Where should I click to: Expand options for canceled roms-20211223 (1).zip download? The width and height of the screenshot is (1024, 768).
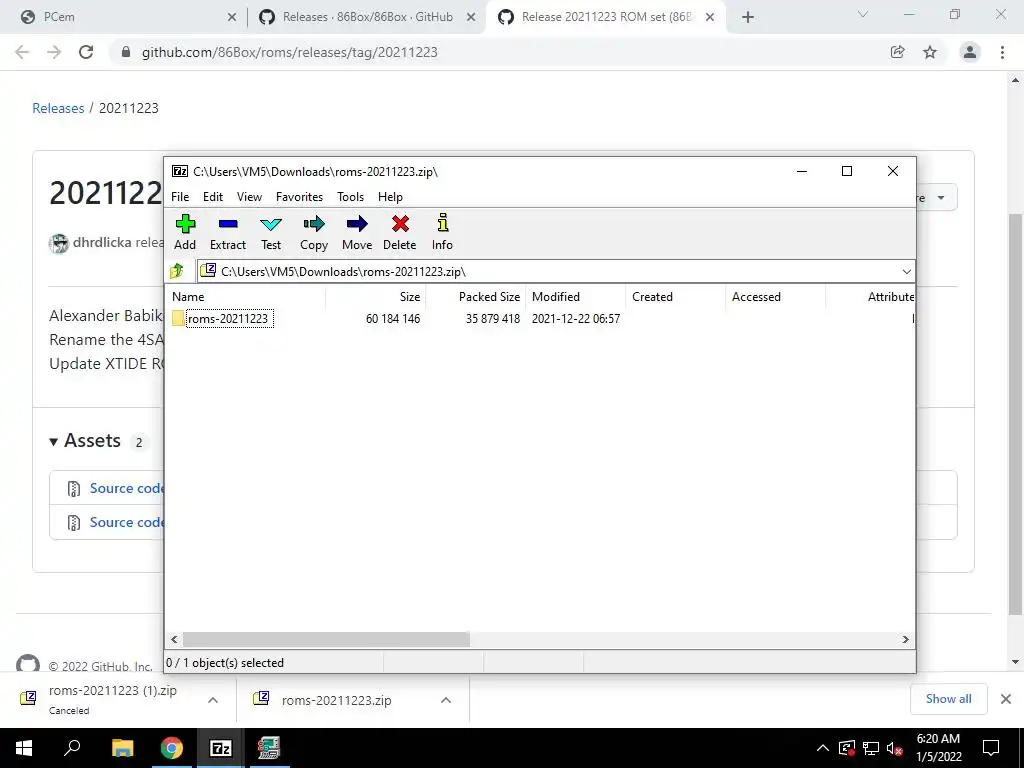(x=213, y=699)
